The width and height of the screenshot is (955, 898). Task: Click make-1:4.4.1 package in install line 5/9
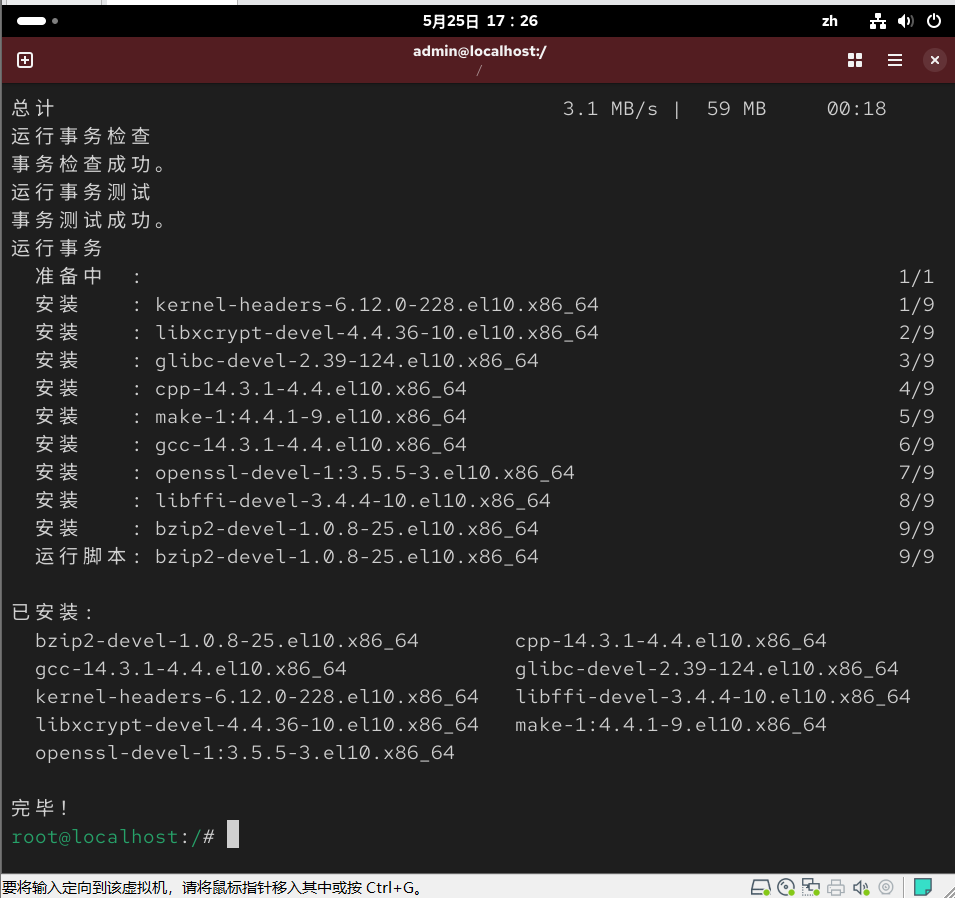(x=311, y=417)
